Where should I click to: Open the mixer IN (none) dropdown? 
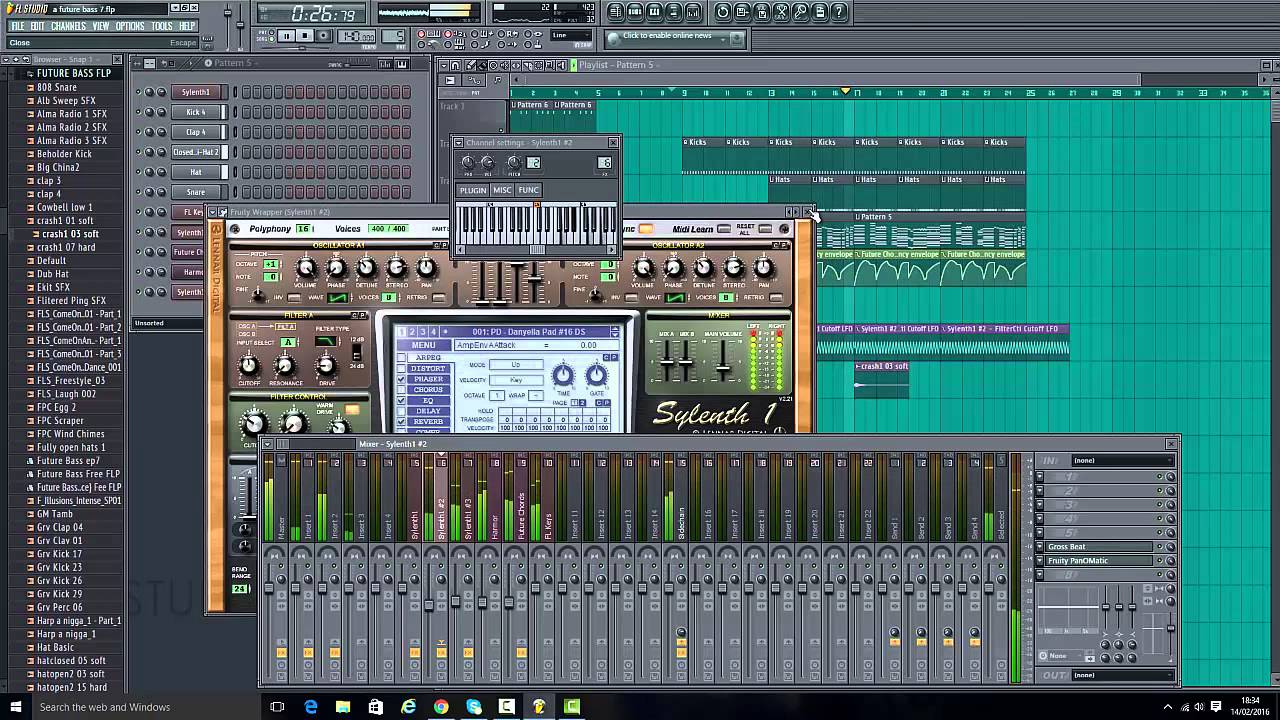coord(1123,460)
